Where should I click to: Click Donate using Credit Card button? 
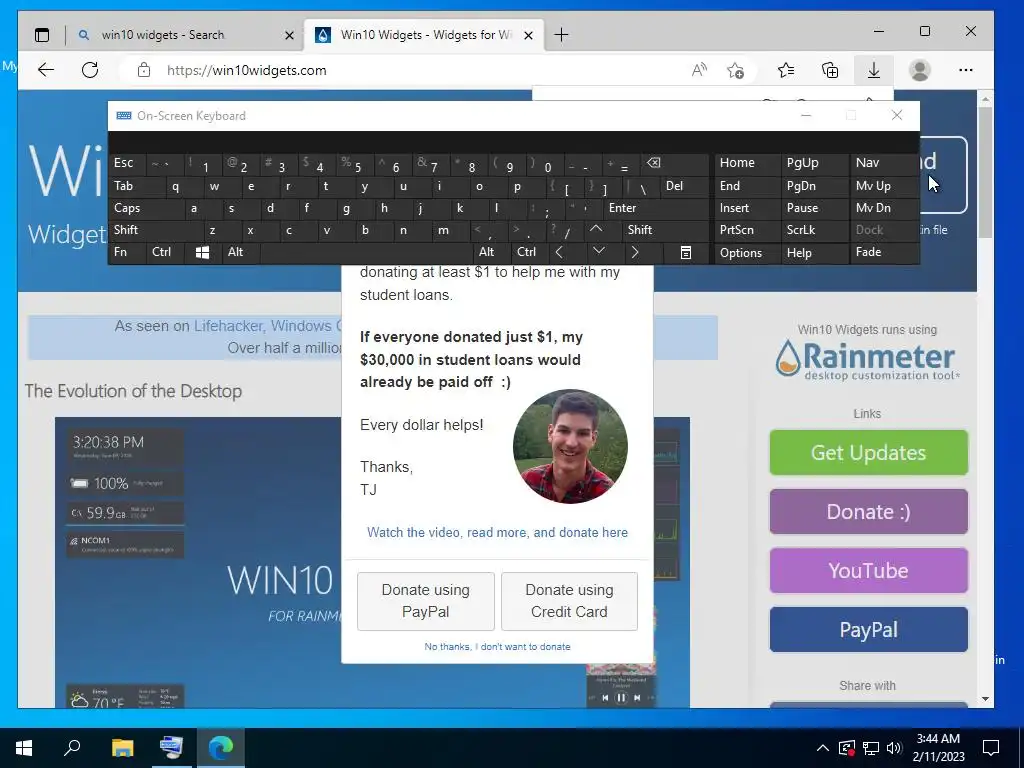pos(569,601)
